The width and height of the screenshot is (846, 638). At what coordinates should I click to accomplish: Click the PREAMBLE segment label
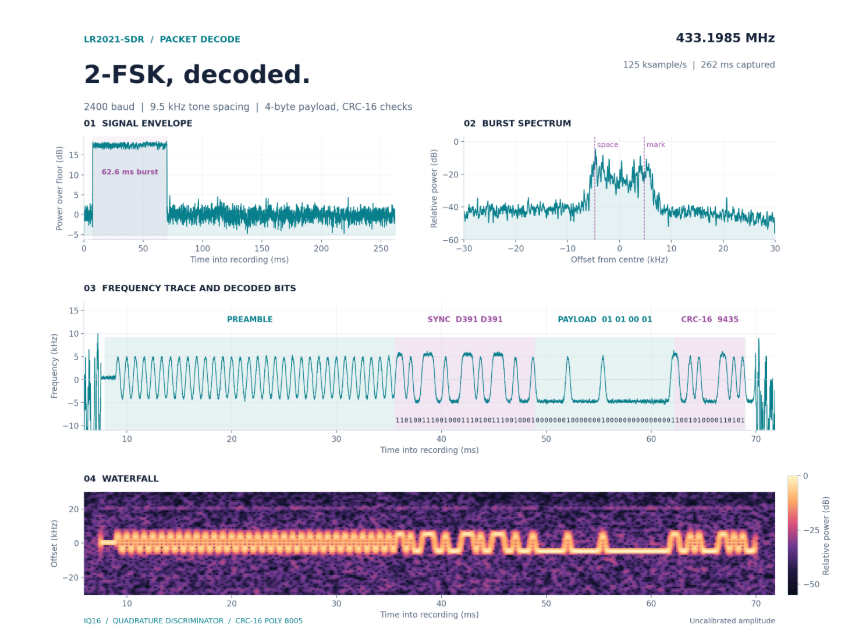(250, 319)
